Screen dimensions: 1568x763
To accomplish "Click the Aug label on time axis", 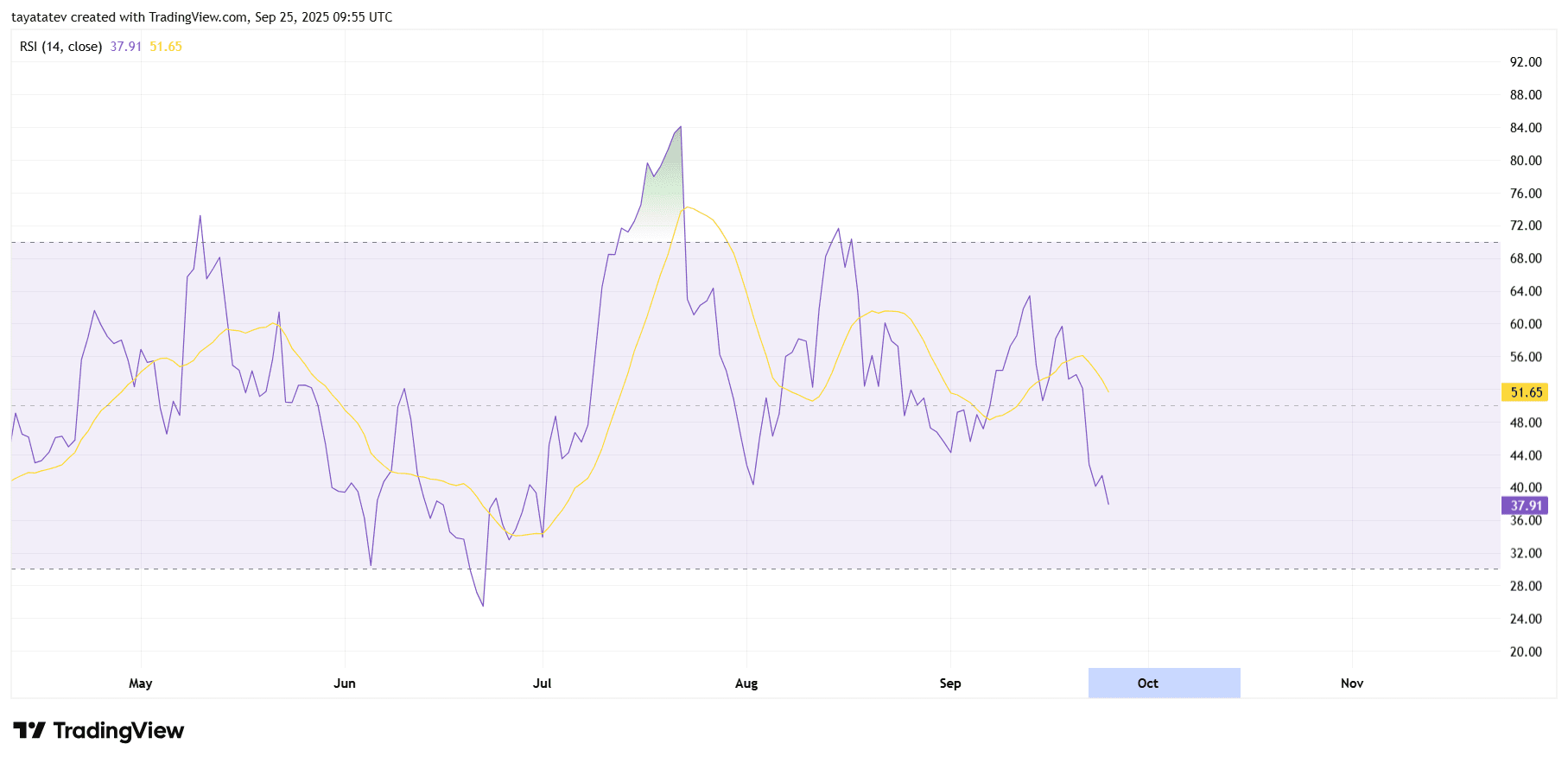I will [x=746, y=683].
